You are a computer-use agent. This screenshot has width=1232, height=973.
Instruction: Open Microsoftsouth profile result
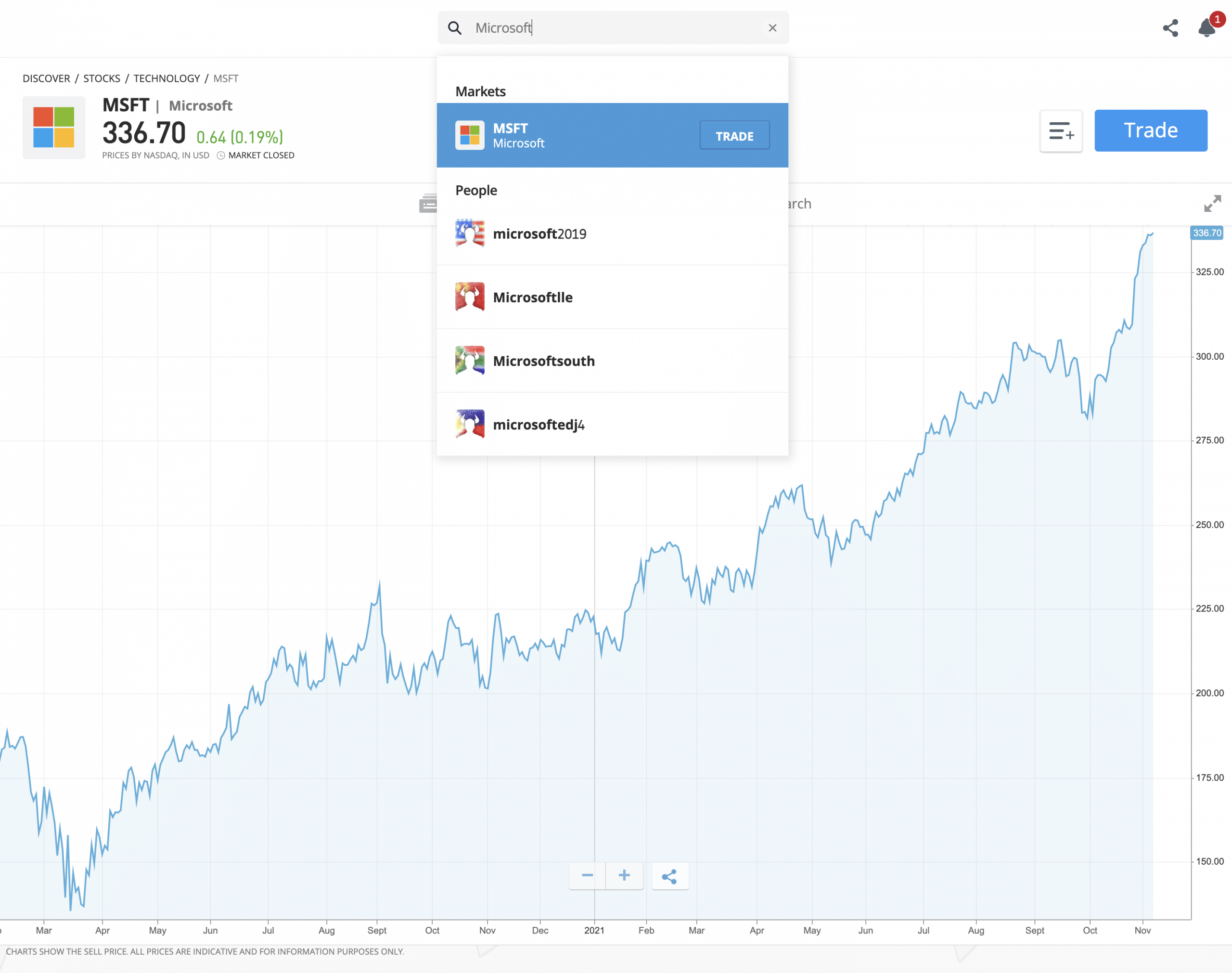612,361
